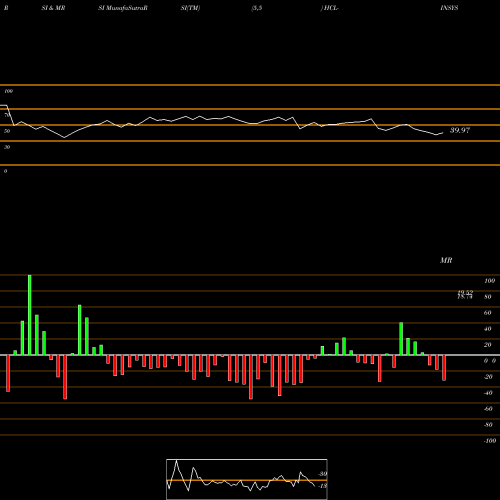
Task: Click the (5,5 parameter text in header
Action: (257, 8)
